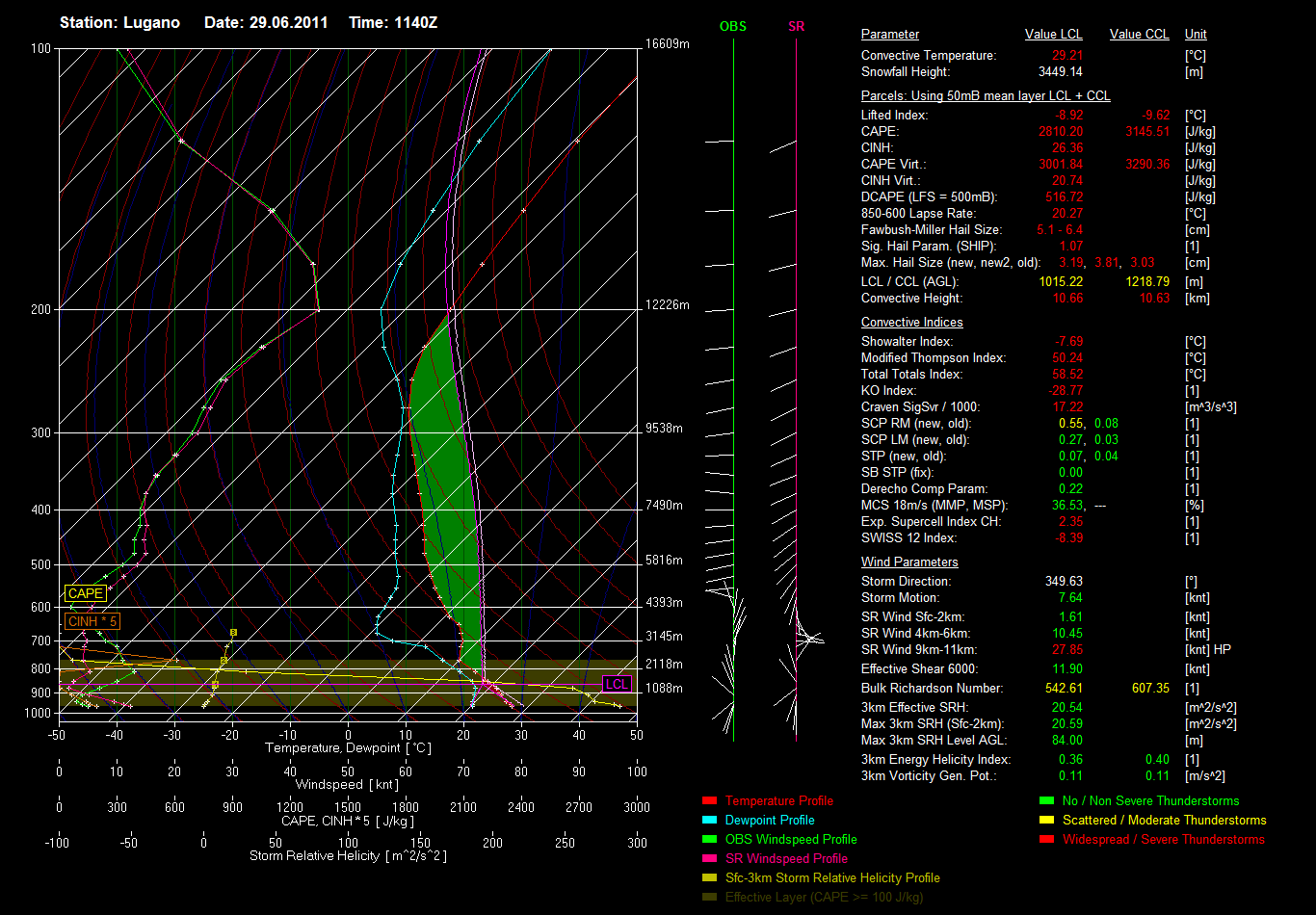Click the magenta LCL marker label
Image resolution: width=1316 pixels, height=915 pixels.
(x=617, y=685)
